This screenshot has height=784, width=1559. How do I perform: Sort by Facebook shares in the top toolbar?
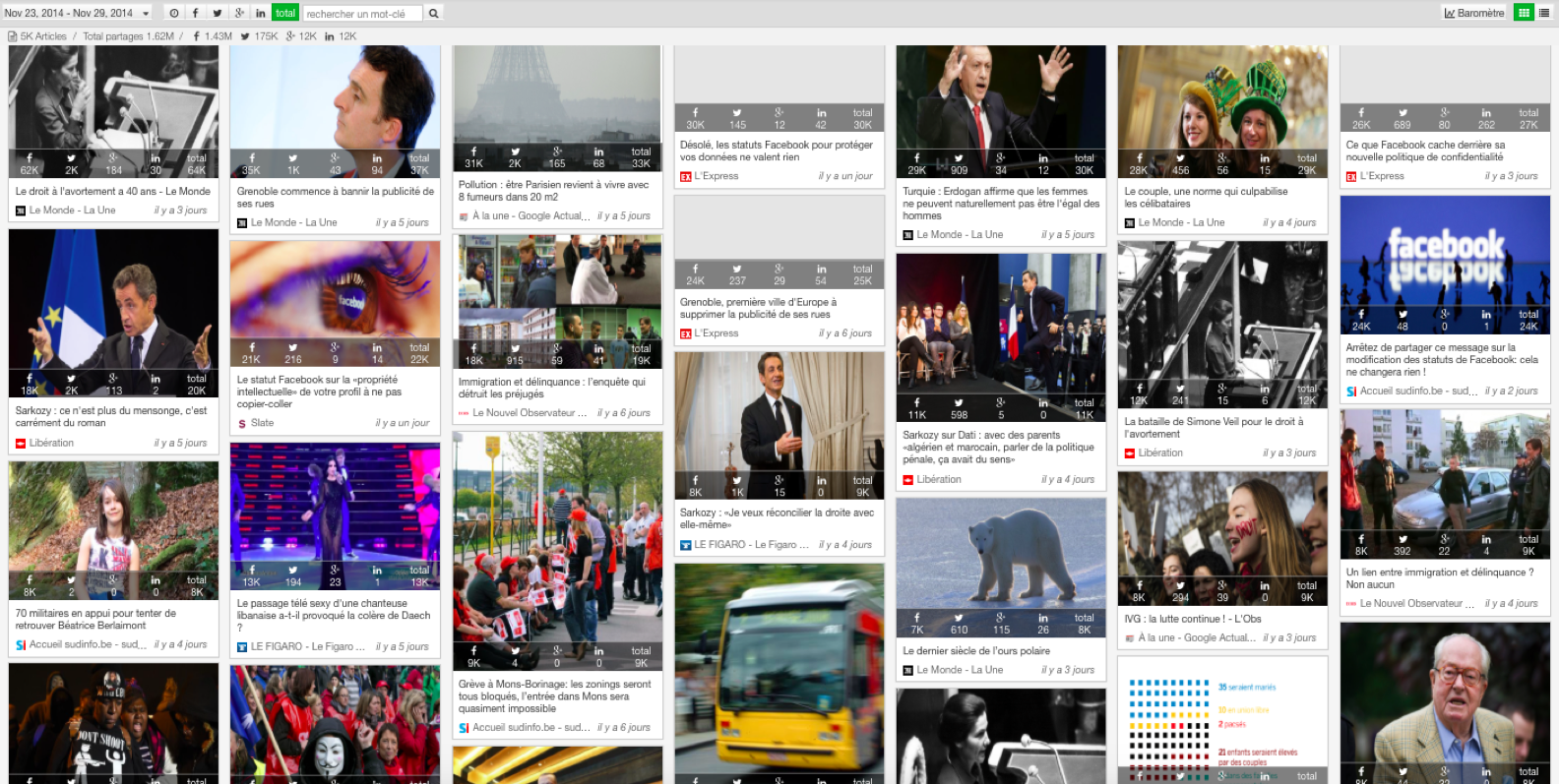[x=195, y=13]
